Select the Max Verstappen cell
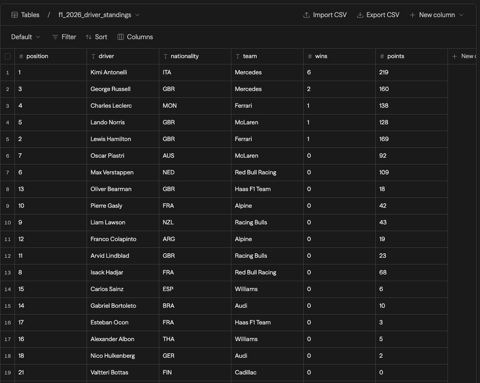Image resolution: width=480 pixels, height=383 pixels. 123,172
